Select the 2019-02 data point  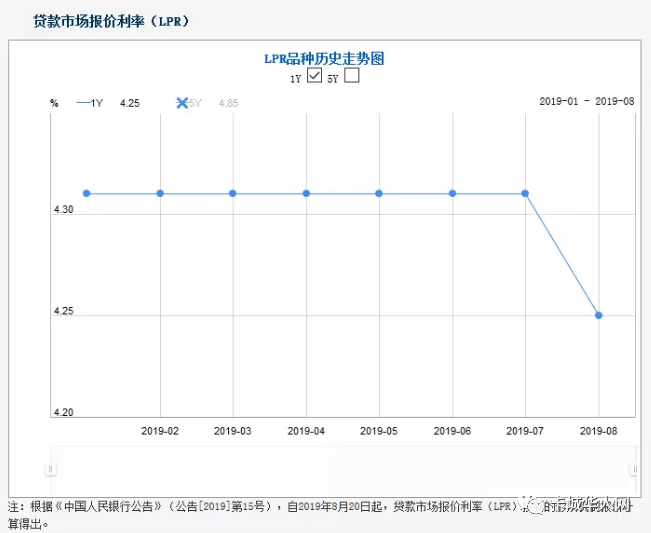(x=160, y=193)
